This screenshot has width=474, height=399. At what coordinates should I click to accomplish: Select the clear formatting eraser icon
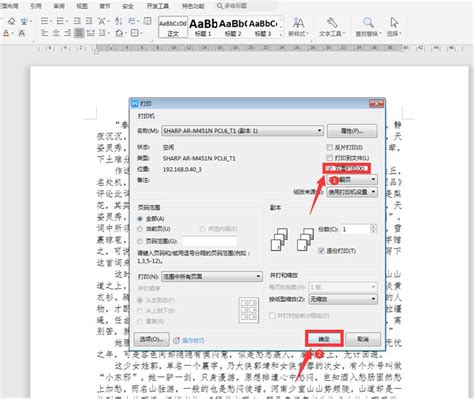pyautogui.click(x=11, y=21)
